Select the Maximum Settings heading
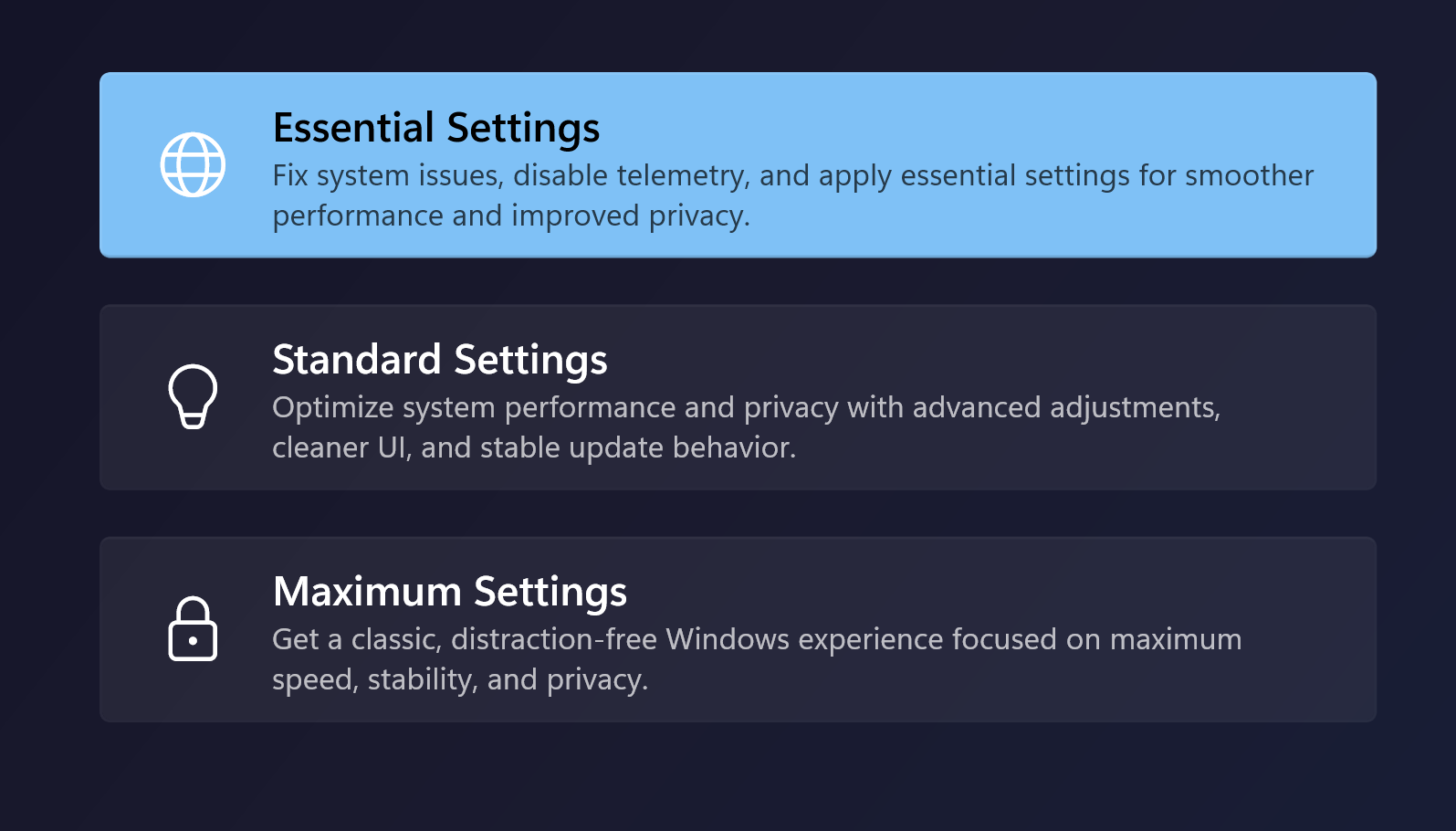The image size is (1456, 831). [449, 592]
